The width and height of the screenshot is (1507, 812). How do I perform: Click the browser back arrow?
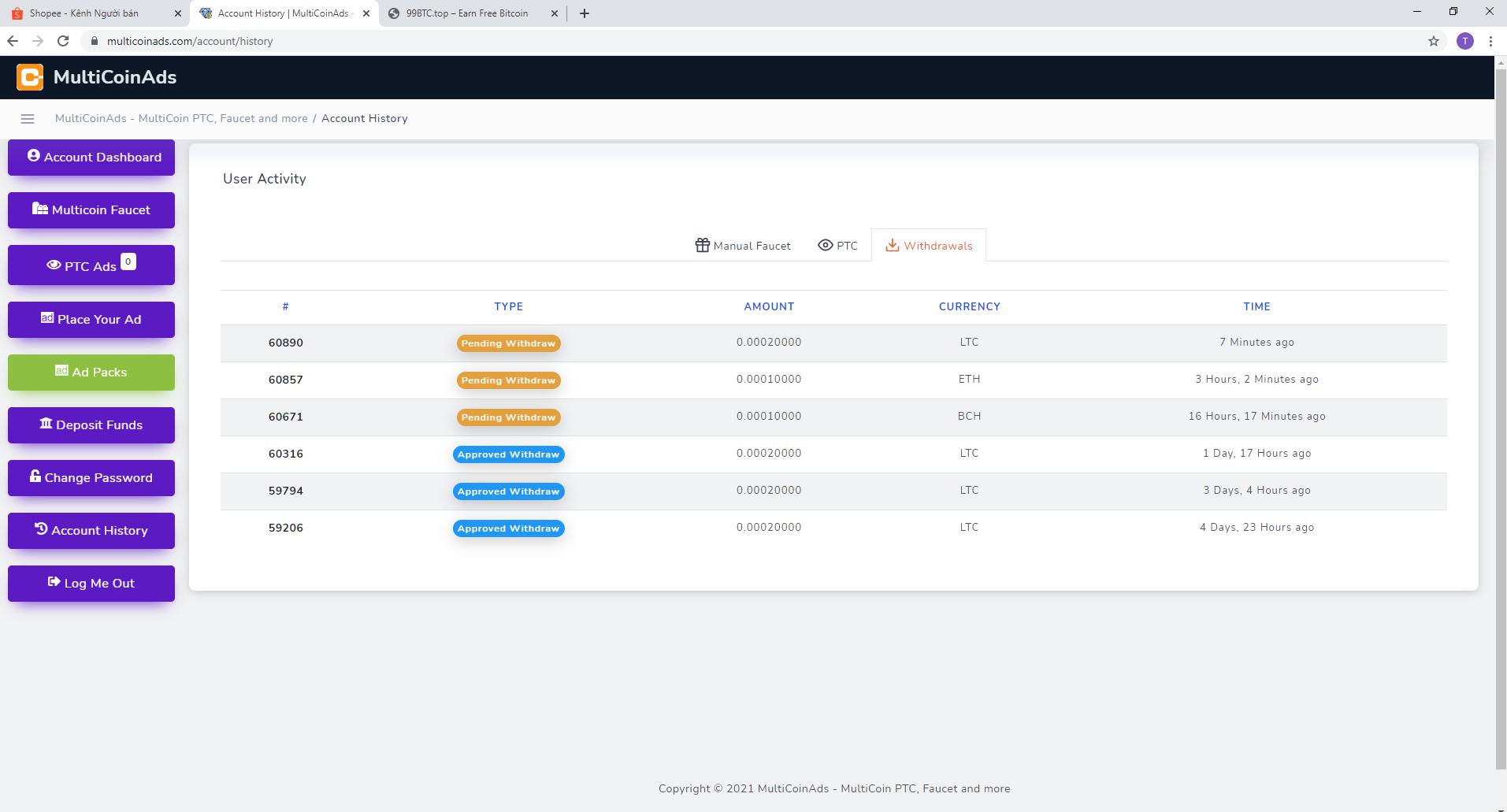coord(13,41)
